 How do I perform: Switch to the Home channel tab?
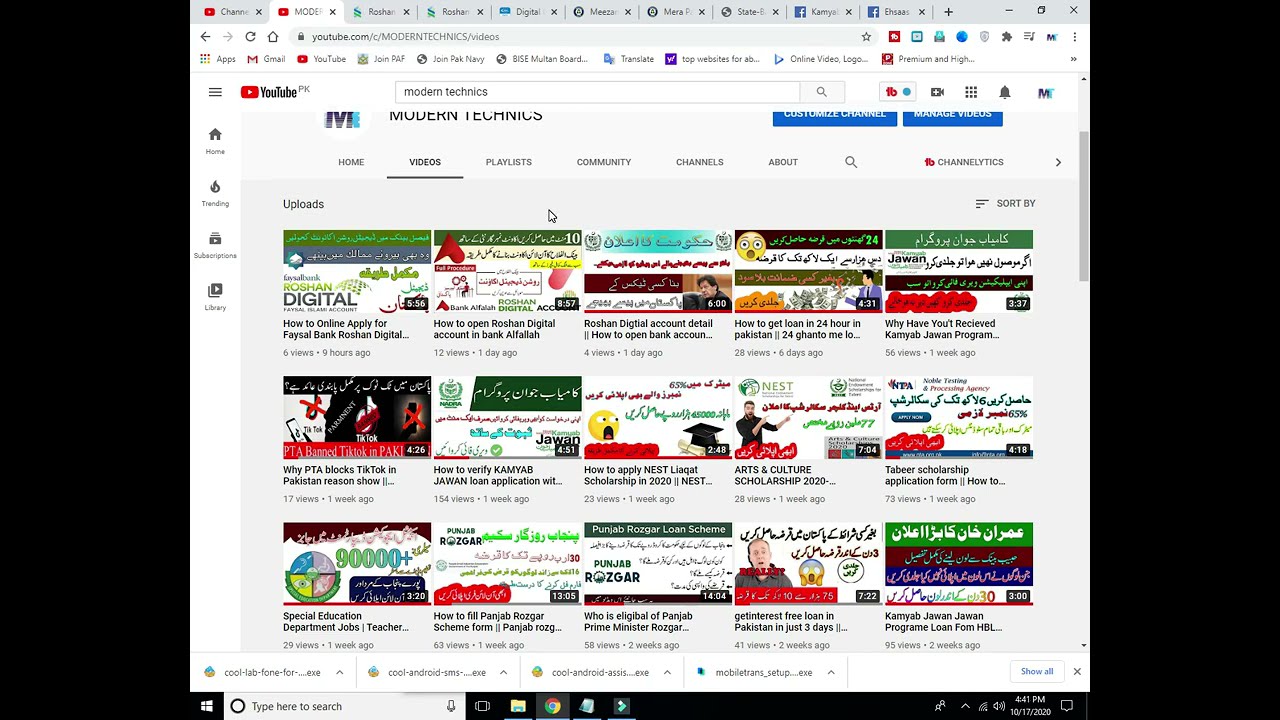(351, 162)
